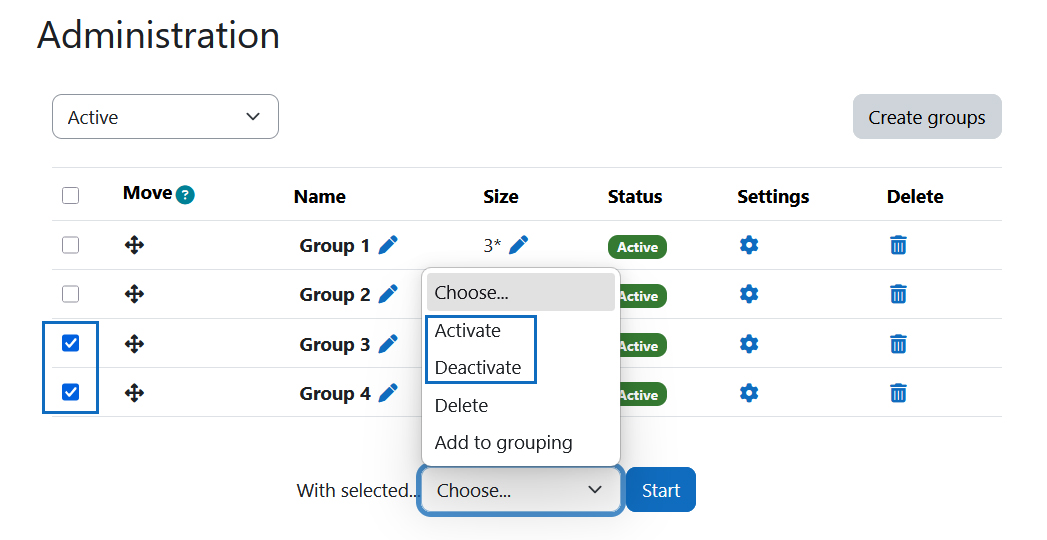
Task: Delete Group 1 with trash icon
Action: pyautogui.click(x=898, y=245)
